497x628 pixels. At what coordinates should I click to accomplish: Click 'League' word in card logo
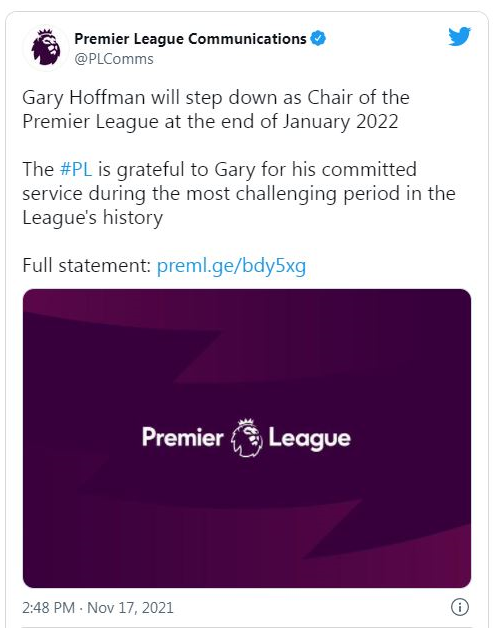(x=310, y=438)
